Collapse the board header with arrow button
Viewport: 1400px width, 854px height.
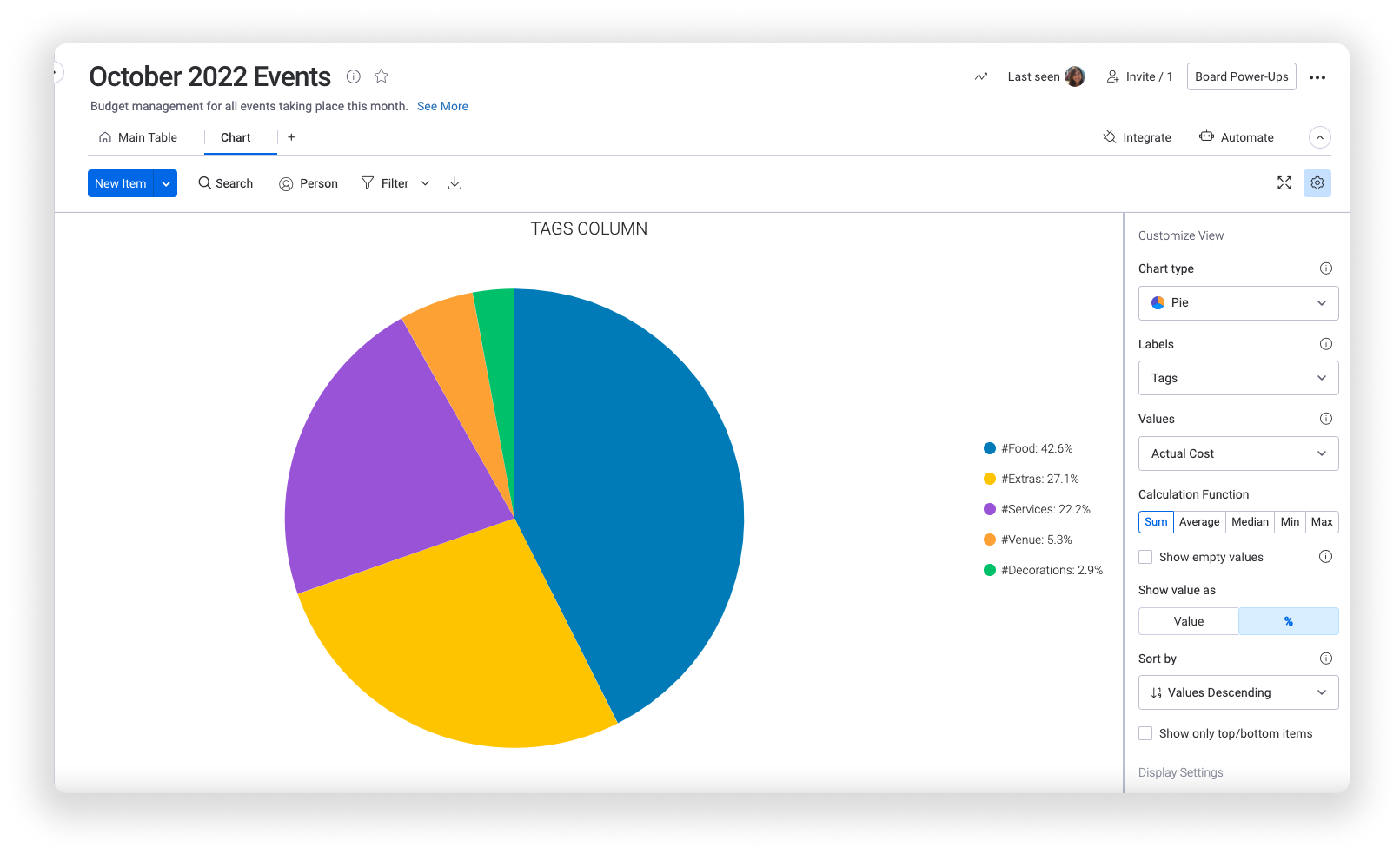click(x=1320, y=137)
